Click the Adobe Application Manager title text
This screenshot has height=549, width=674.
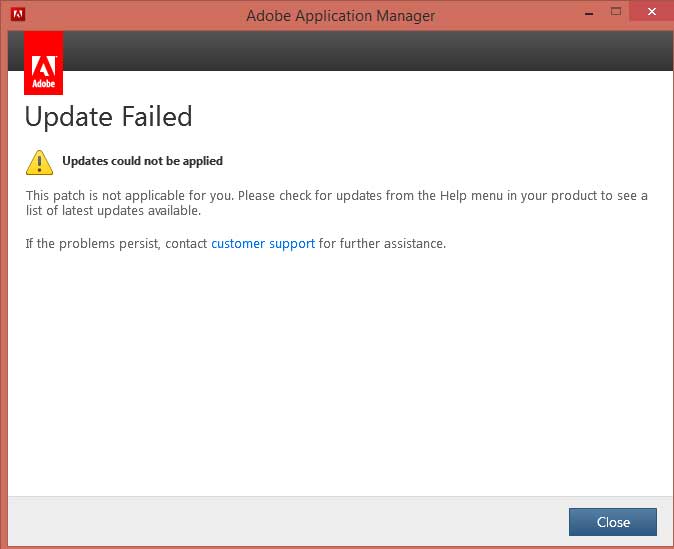(340, 16)
